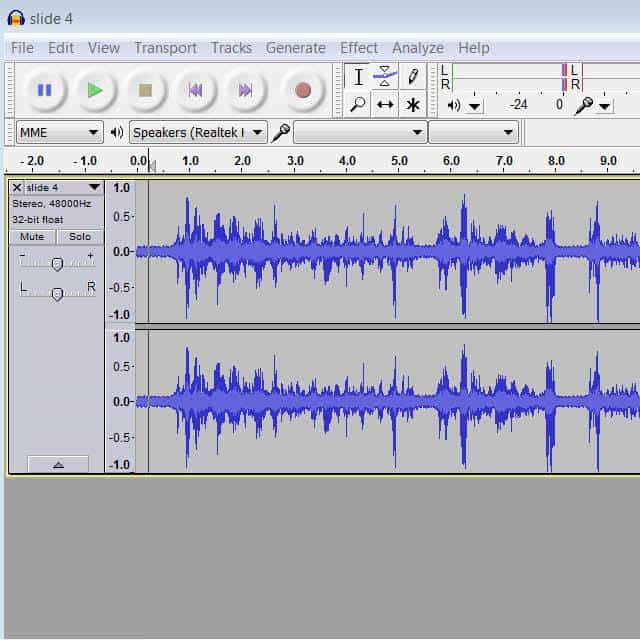
Task: Open the Edit menu
Action: pyautogui.click(x=61, y=48)
